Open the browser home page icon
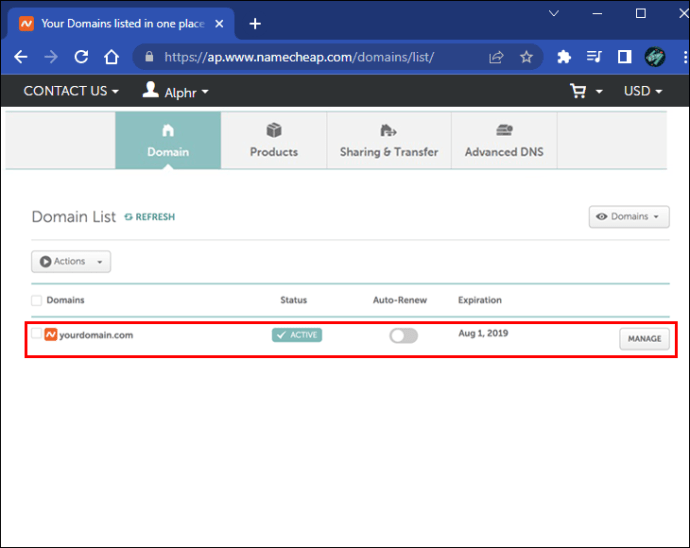690x548 pixels. pyautogui.click(x=111, y=57)
